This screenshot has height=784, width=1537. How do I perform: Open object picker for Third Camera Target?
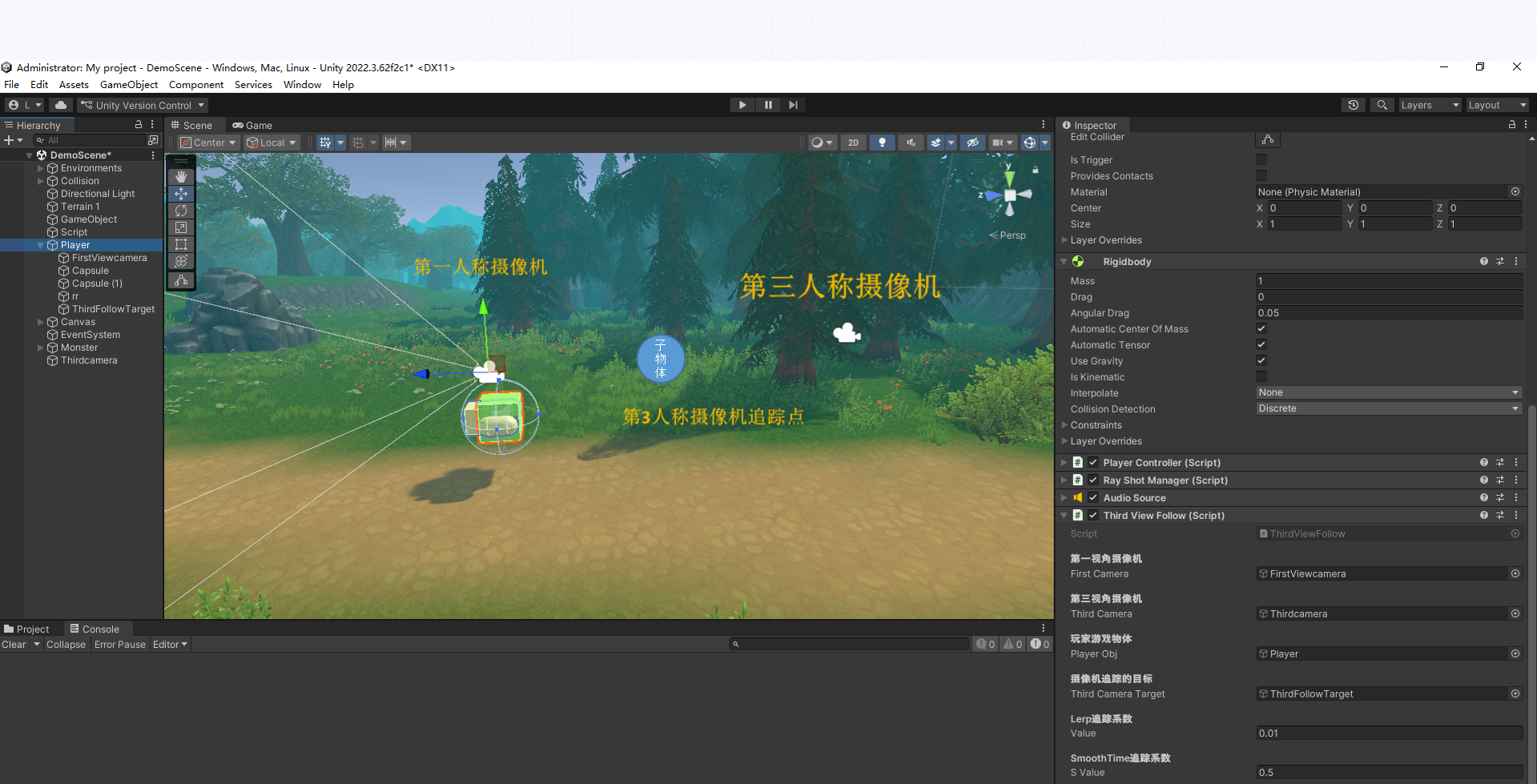point(1515,694)
